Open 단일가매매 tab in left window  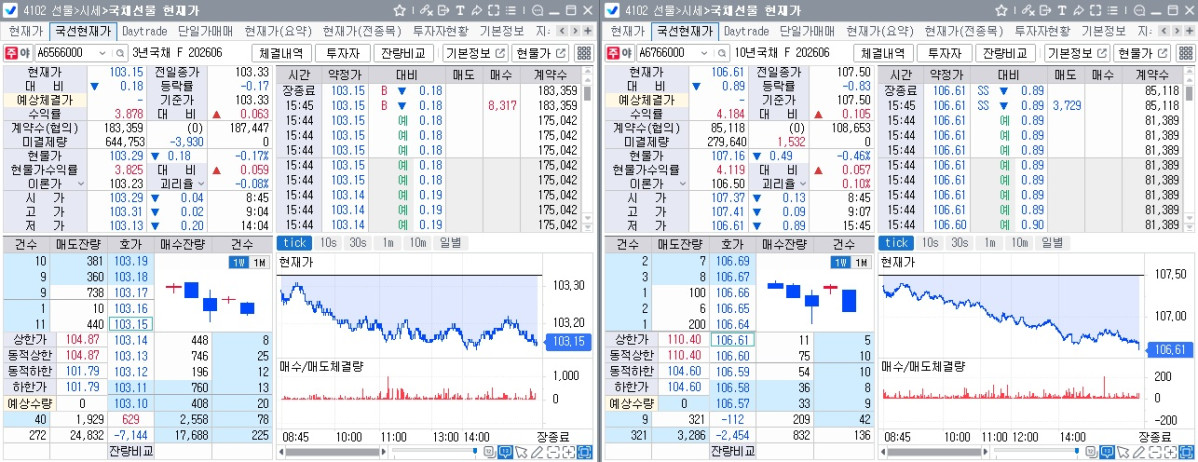206,31
